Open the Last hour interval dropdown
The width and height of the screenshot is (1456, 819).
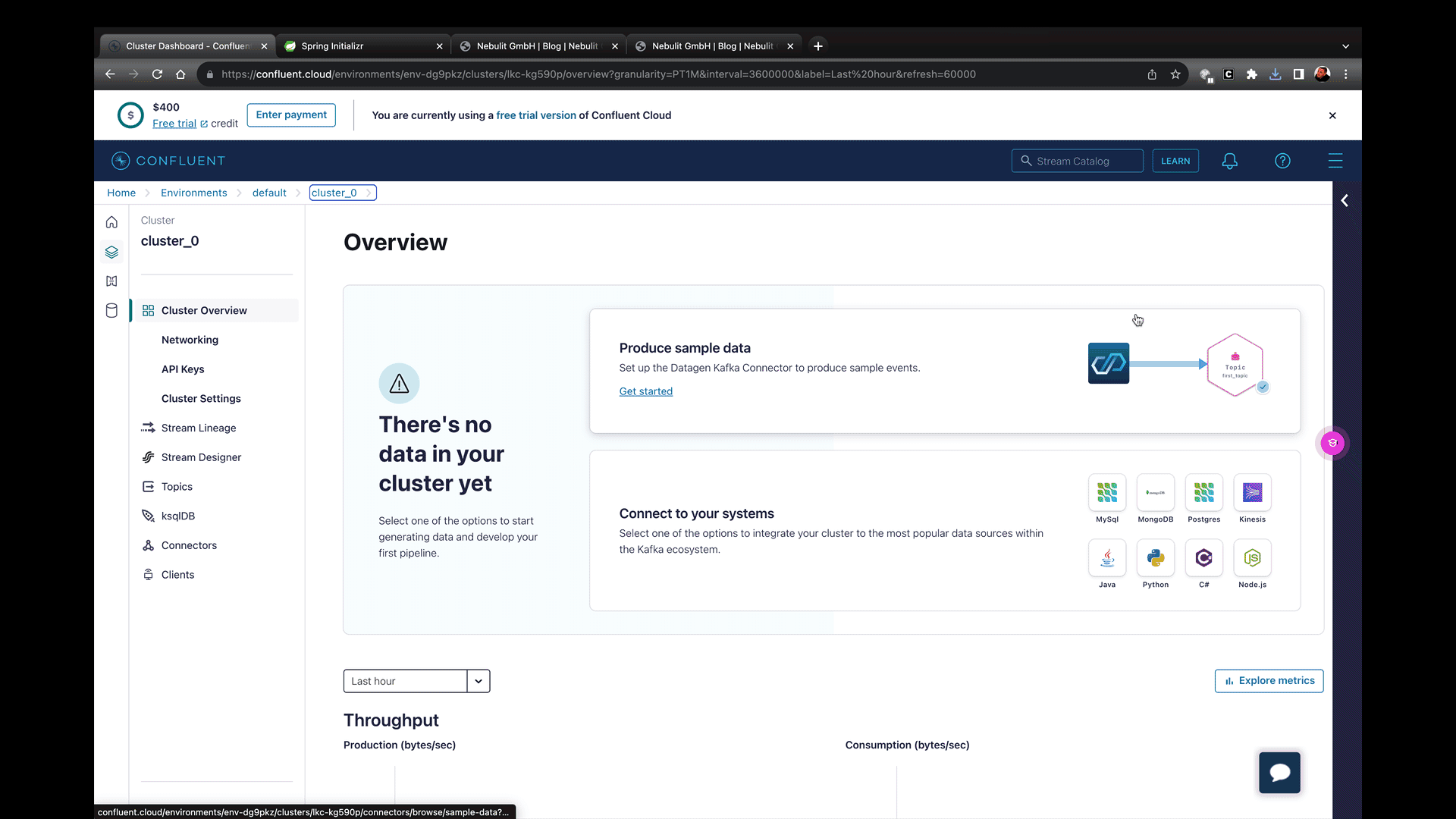tap(478, 681)
